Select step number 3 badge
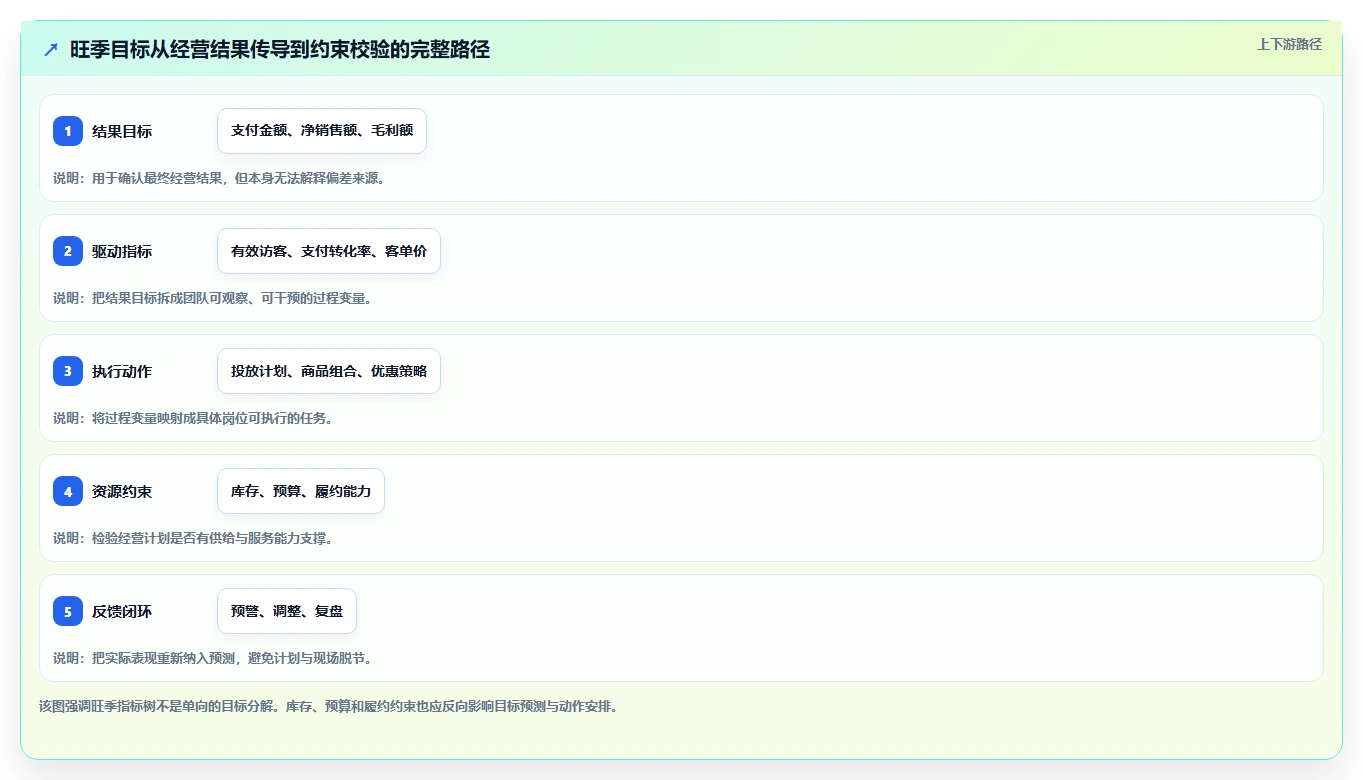 click(68, 371)
